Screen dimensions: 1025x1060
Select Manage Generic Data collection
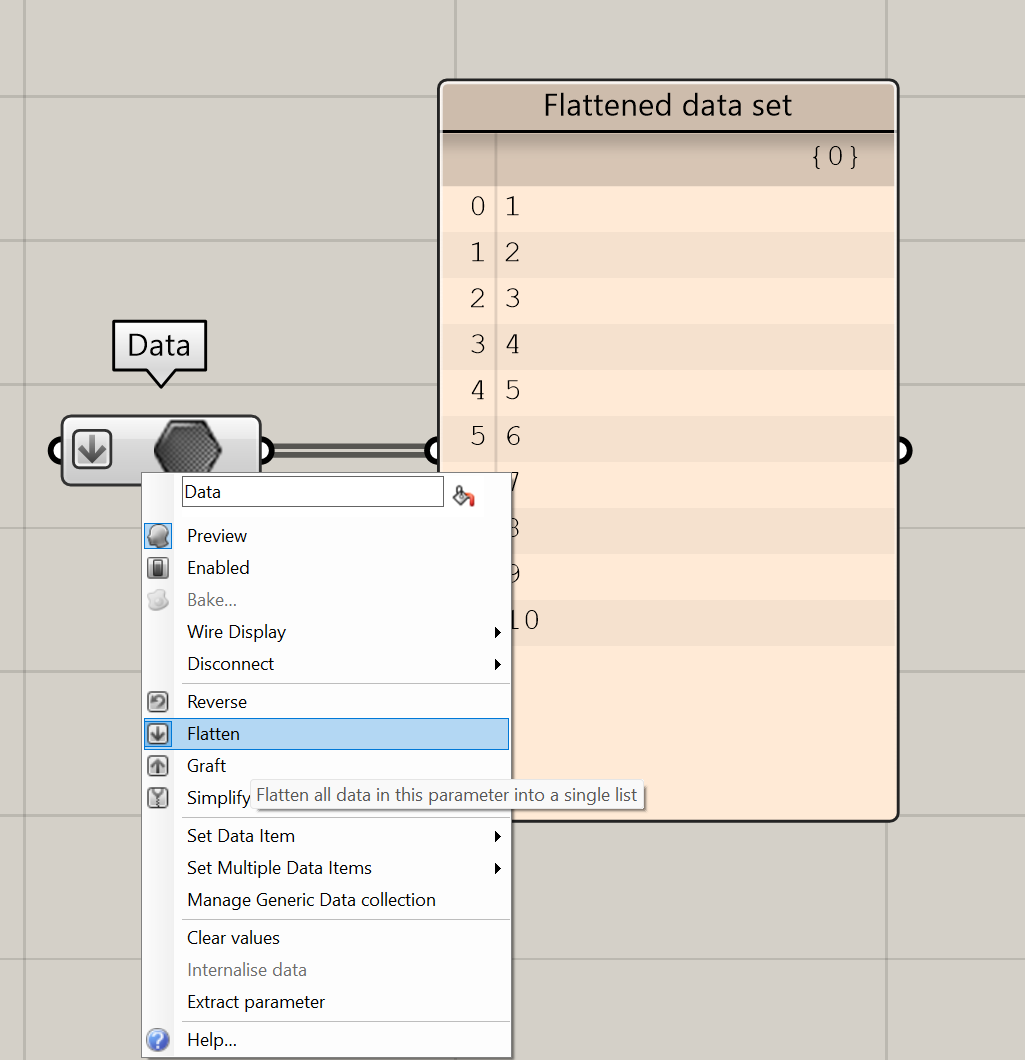tap(311, 900)
